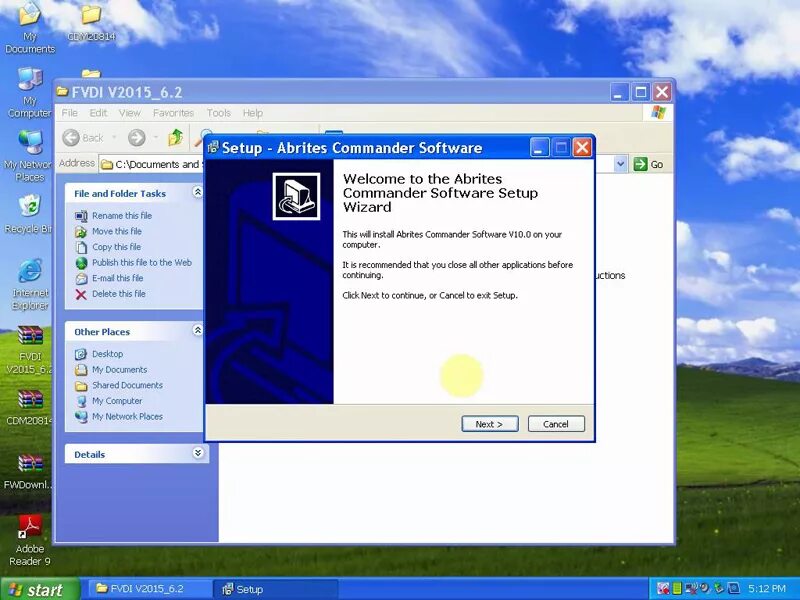
Task: Click the network connection tray icon
Action: tap(692, 589)
